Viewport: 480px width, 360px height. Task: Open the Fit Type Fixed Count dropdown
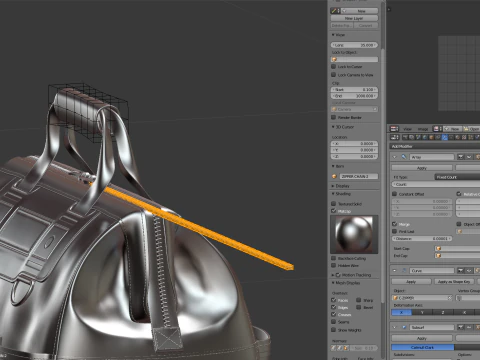pos(457,177)
